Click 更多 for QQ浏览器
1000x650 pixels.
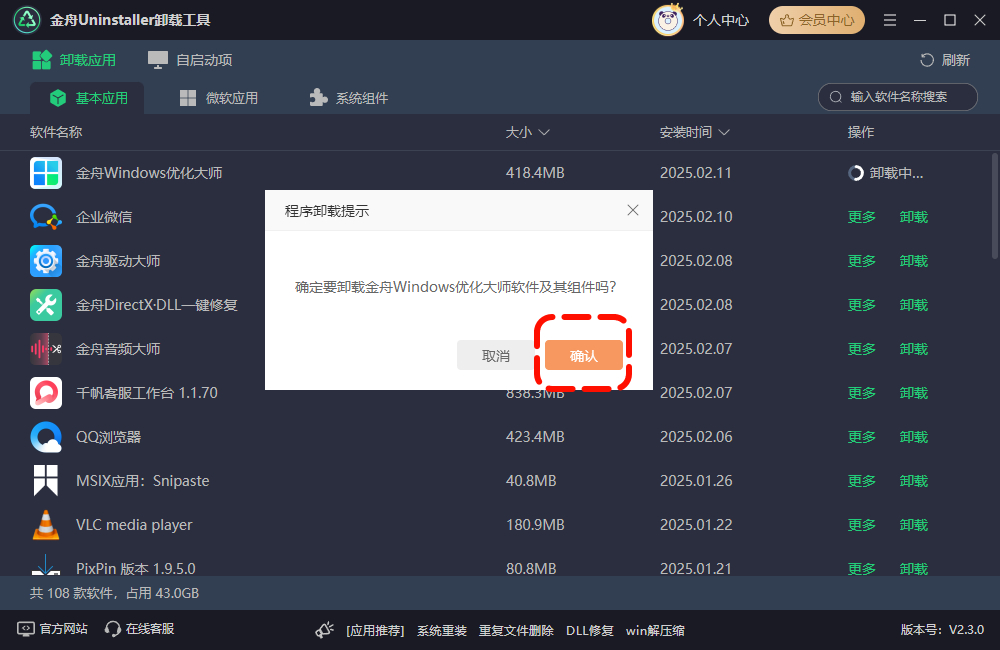[862, 437]
